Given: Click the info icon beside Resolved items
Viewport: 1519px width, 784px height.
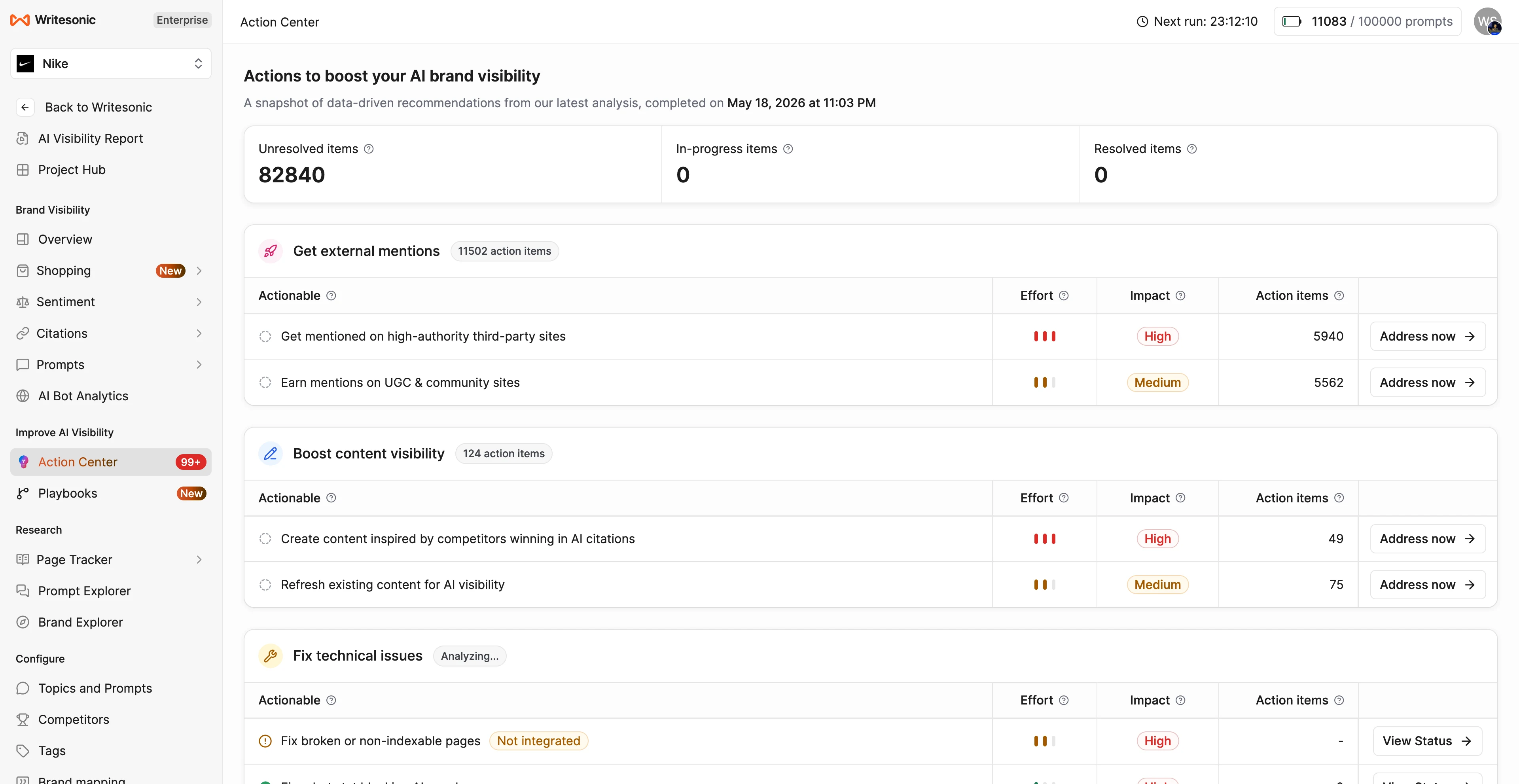Looking at the screenshot, I should (x=1192, y=149).
